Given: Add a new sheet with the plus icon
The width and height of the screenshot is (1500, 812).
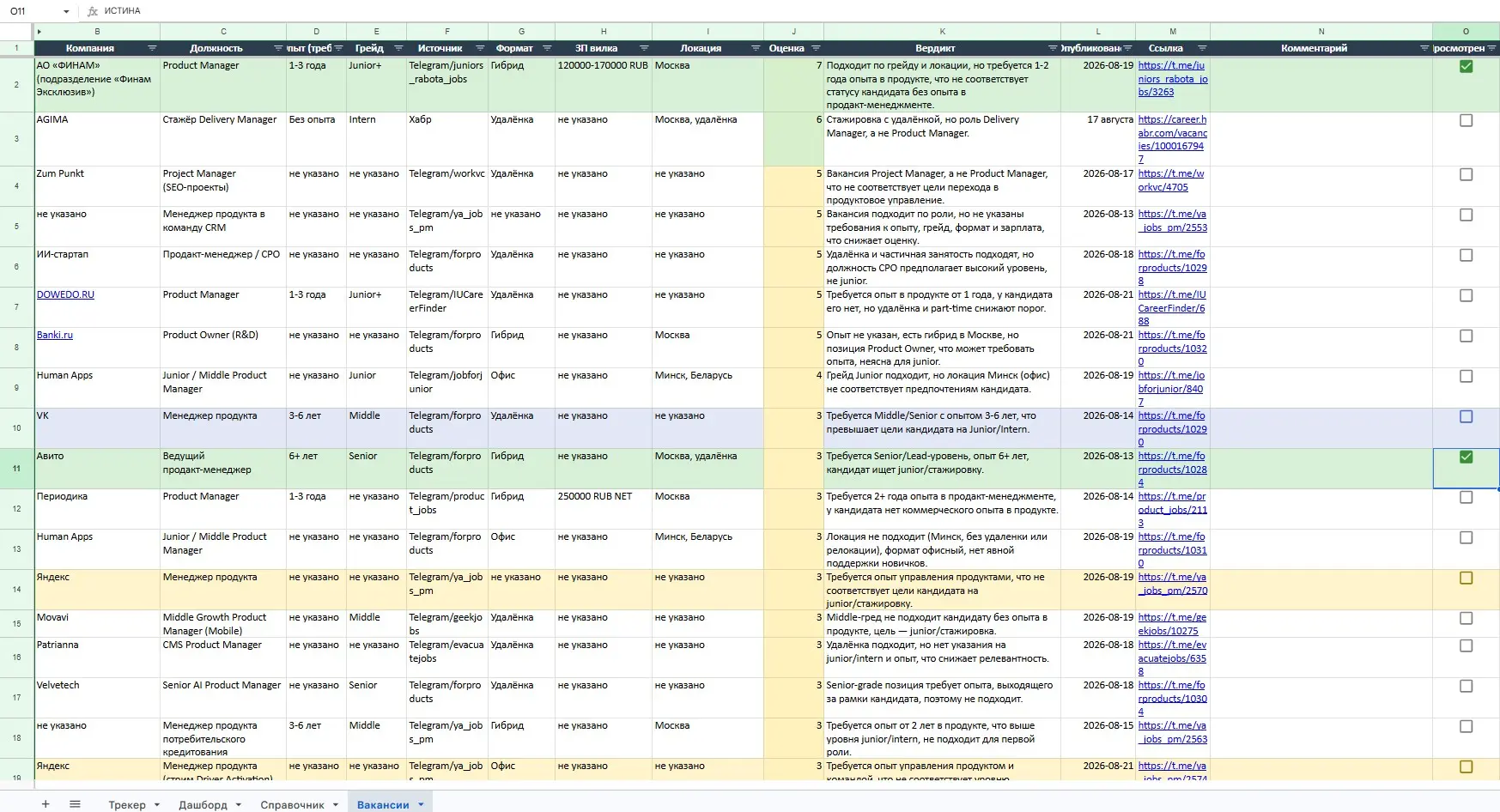Looking at the screenshot, I should pyautogui.click(x=46, y=803).
